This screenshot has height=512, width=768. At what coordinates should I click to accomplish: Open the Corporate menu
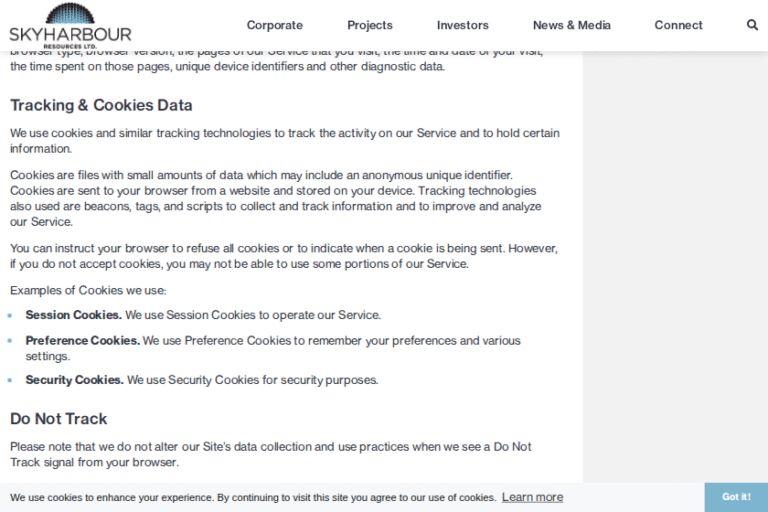point(274,25)
